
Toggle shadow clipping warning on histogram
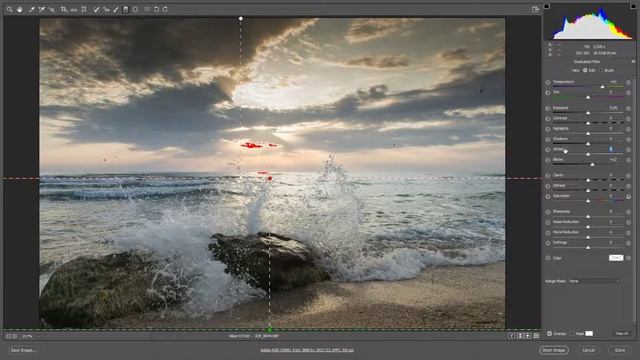click(547, 6)
